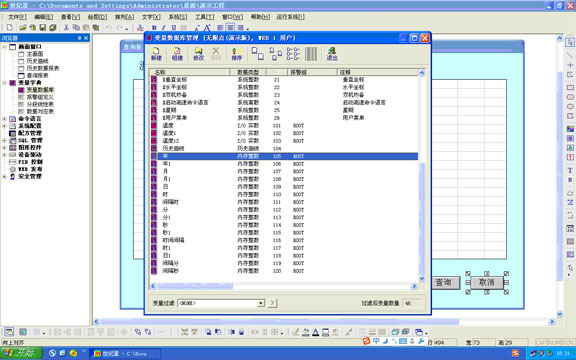This screenshot has height=360, width=576.
Task: Expand the 命令语言 tree node
Action: click(x=4, y=119)
